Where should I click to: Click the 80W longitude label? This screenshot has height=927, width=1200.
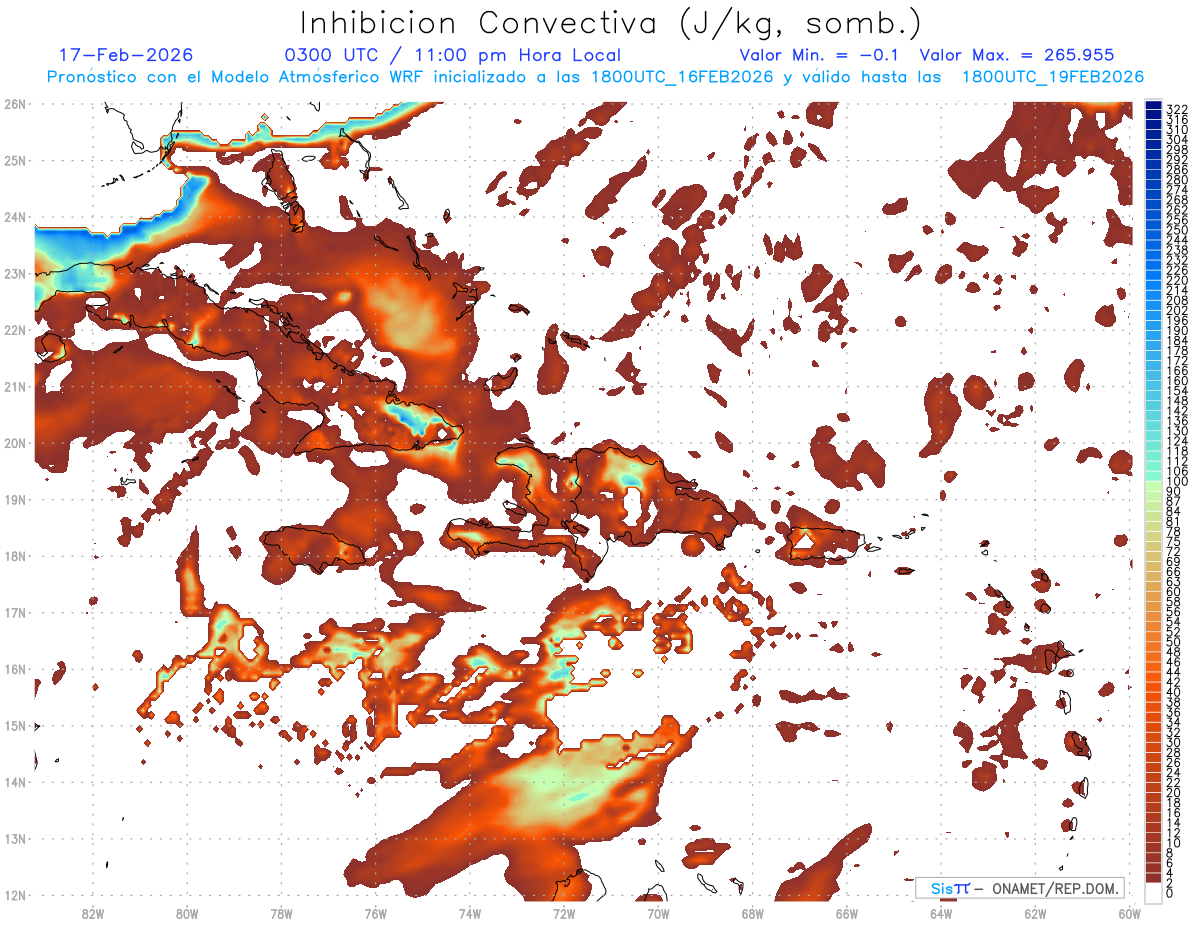pyautogui.click(x=187, y=913)
